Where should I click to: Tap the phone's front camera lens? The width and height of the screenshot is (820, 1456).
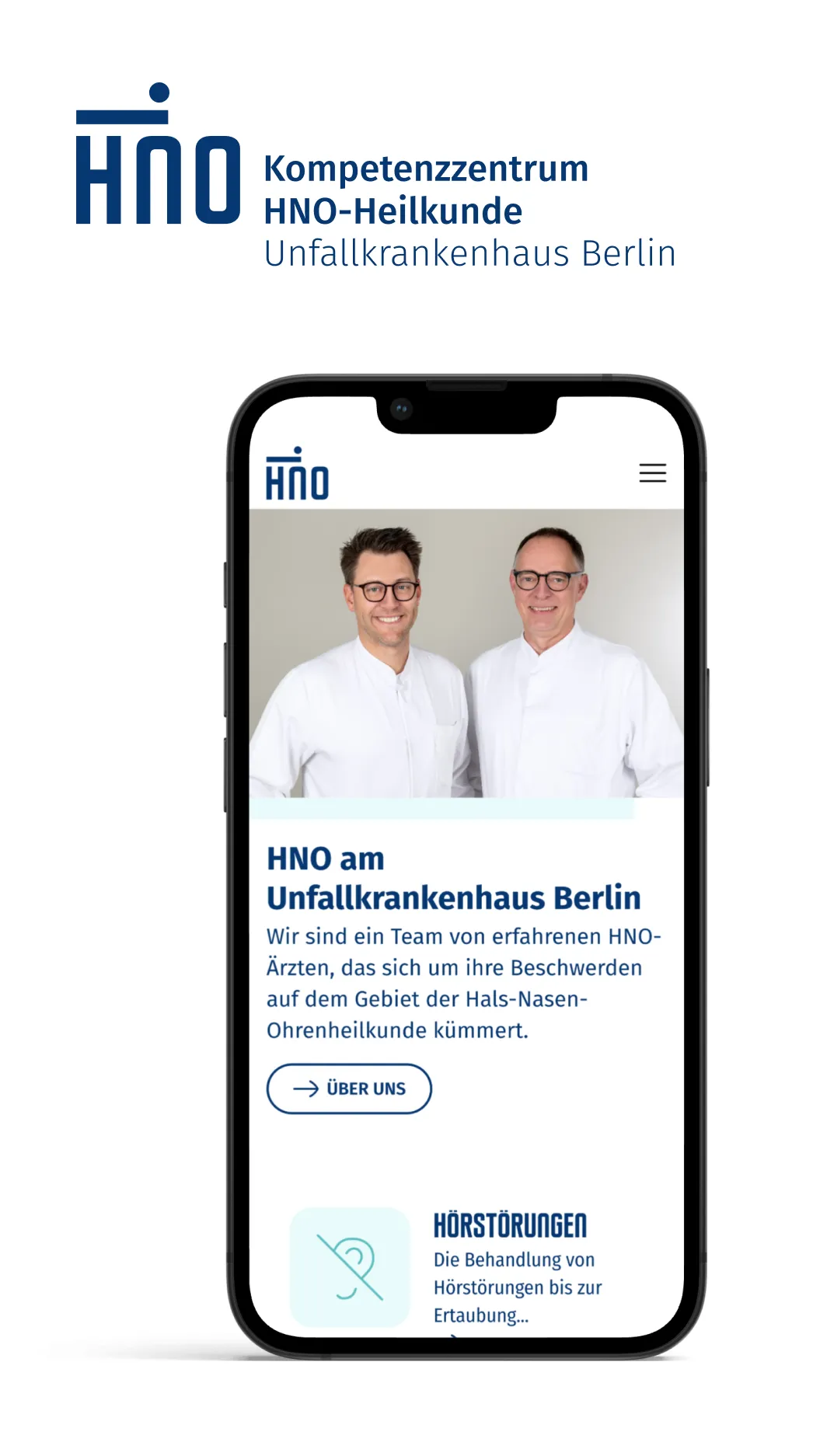401,409
